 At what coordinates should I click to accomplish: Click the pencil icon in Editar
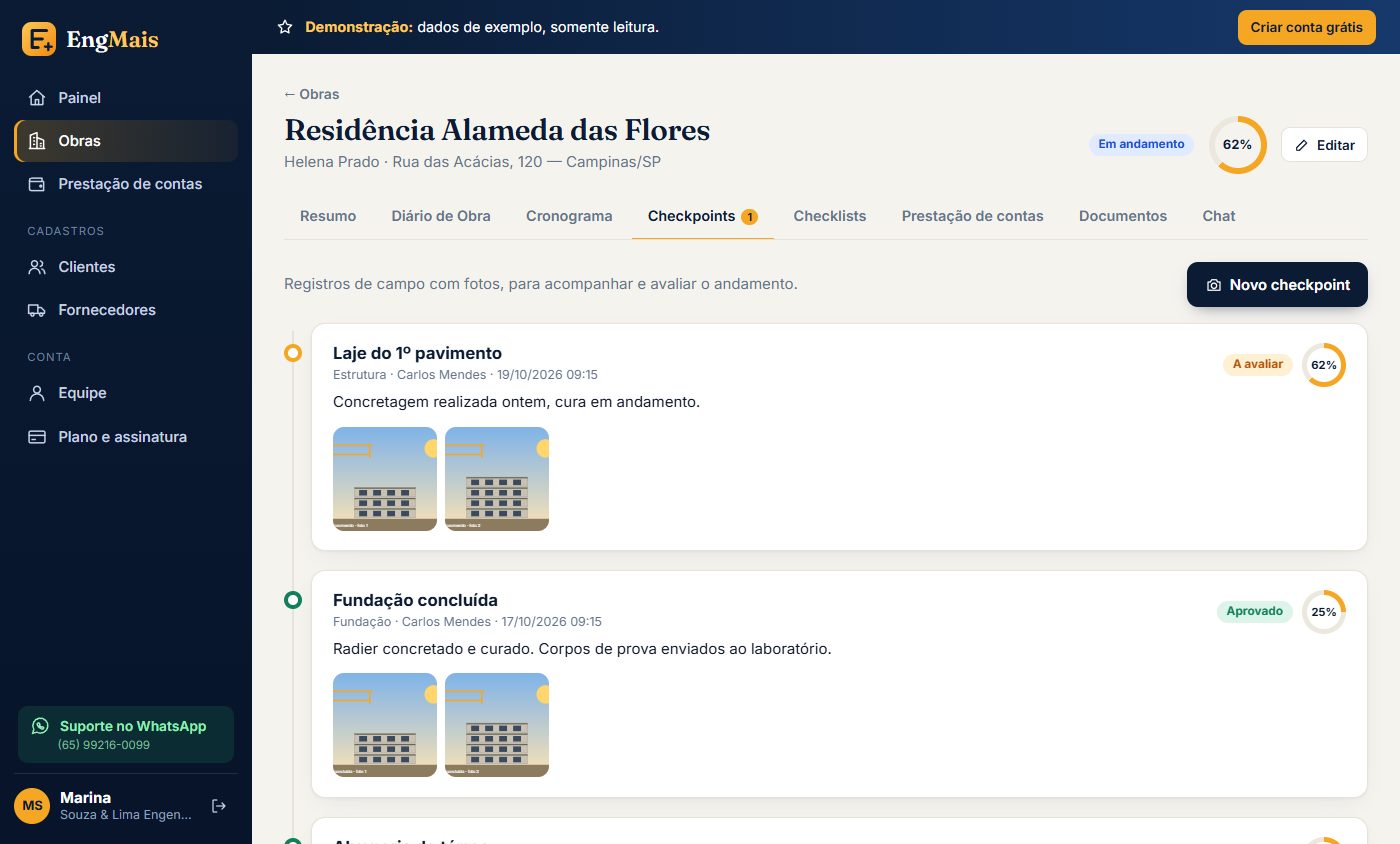(x=1301, y=145)
